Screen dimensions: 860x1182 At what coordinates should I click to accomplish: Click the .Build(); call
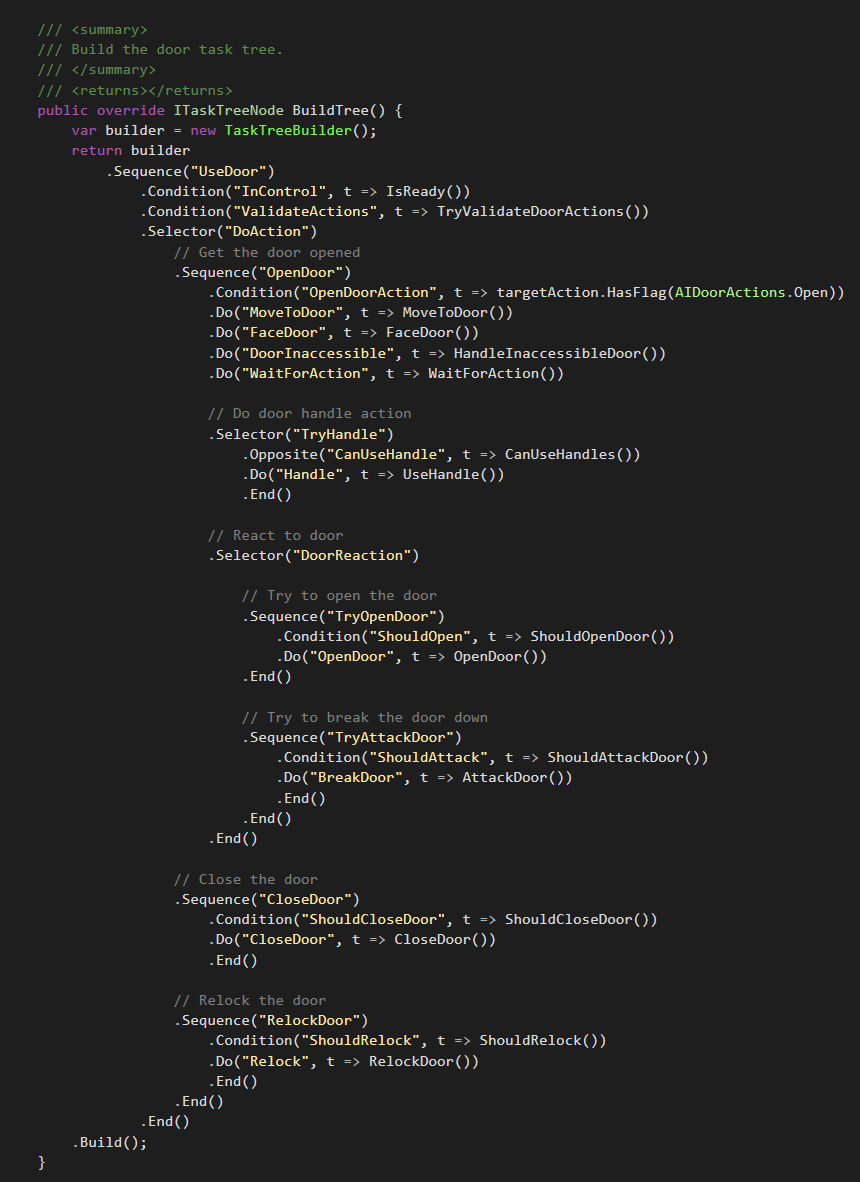(109, 1142)
